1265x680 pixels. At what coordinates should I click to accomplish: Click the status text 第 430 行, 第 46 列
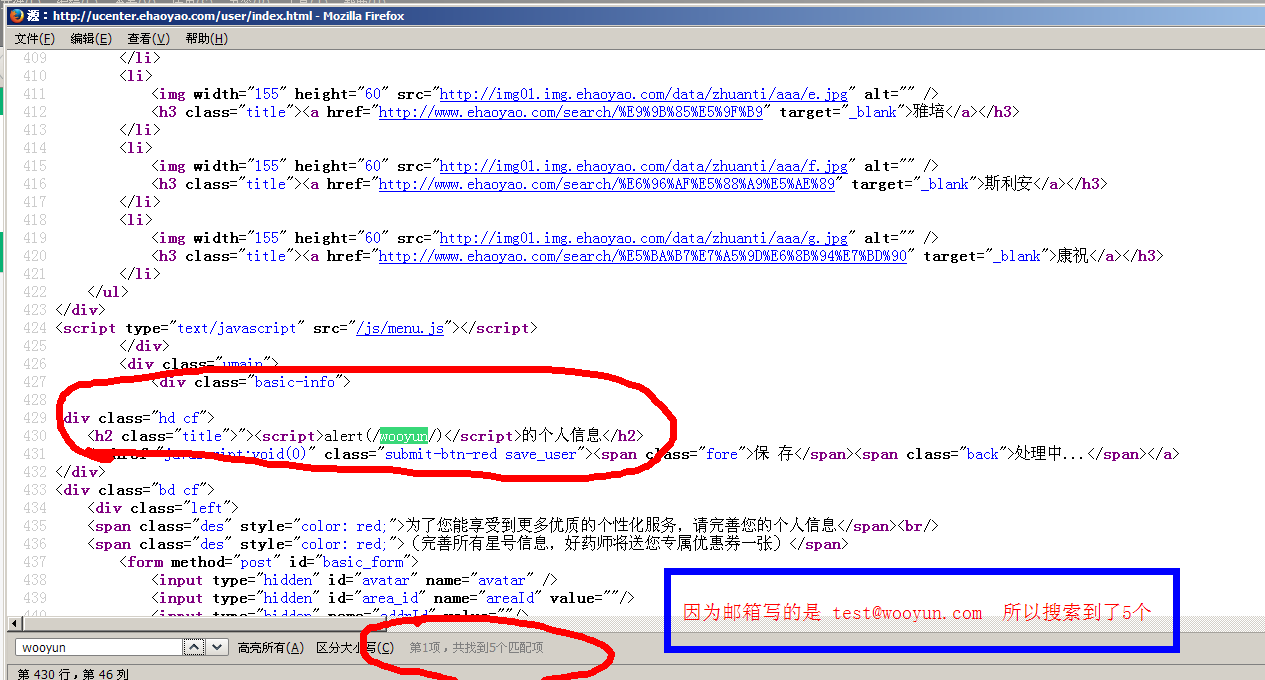click(x=73, y=673)
